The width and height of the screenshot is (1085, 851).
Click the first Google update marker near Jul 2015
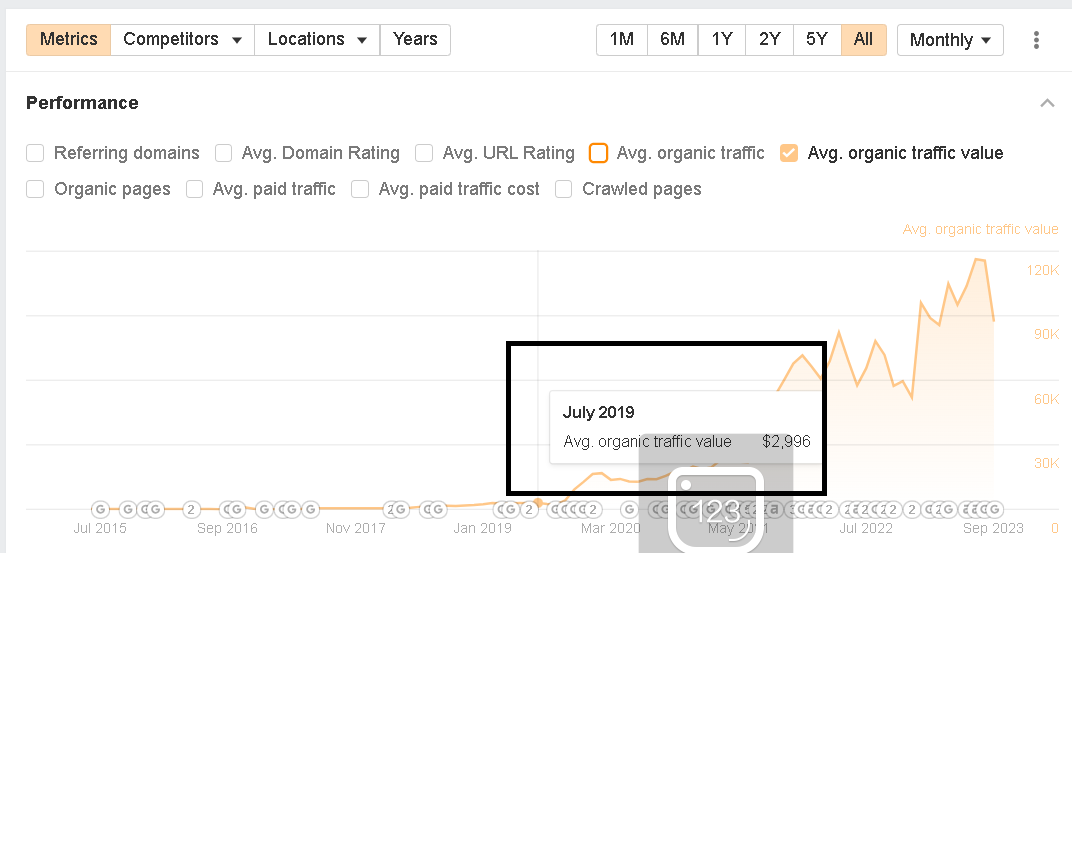coord(100,510)
